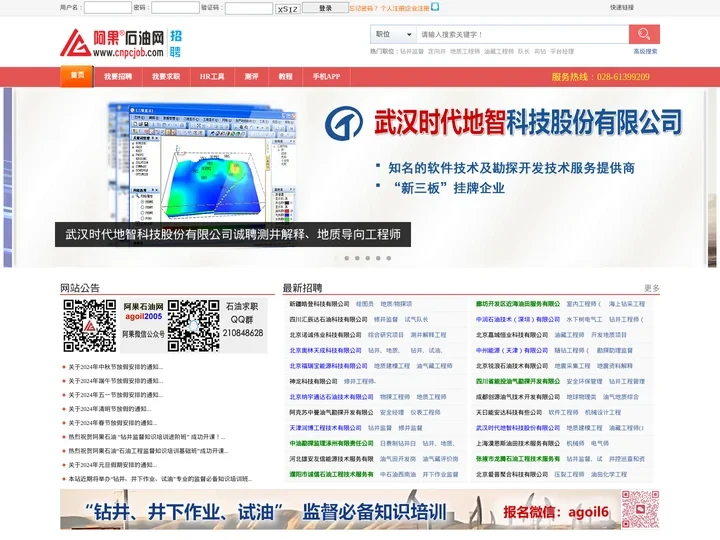Open the 测评 navigation tab

point(251,77)
